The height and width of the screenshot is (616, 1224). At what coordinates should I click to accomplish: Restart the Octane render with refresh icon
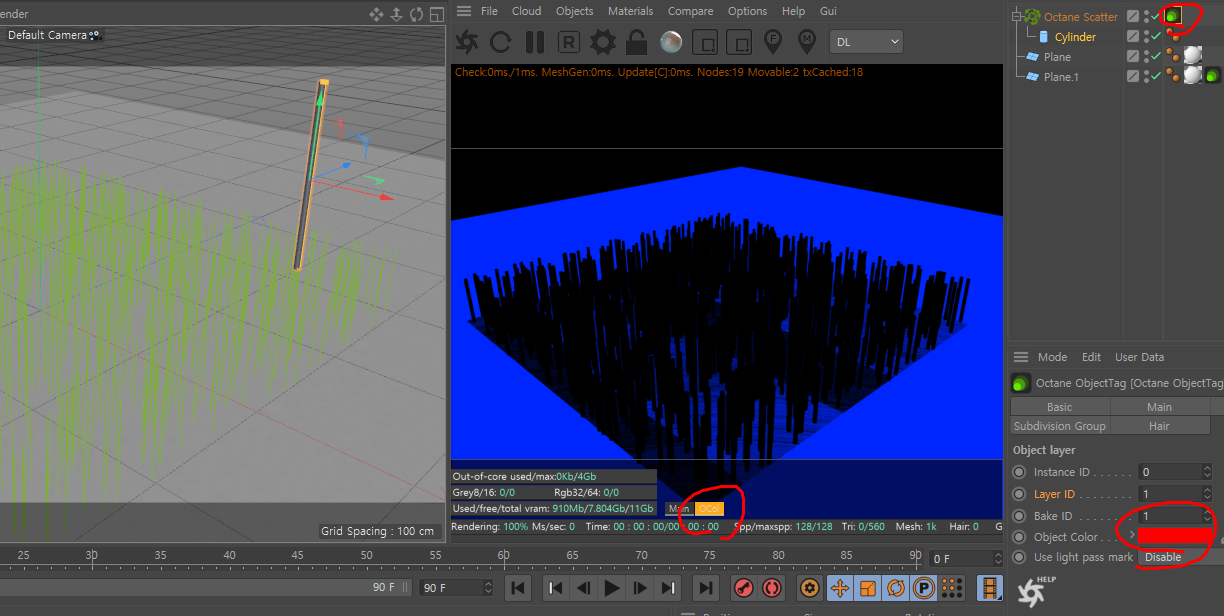coord(501,42)
